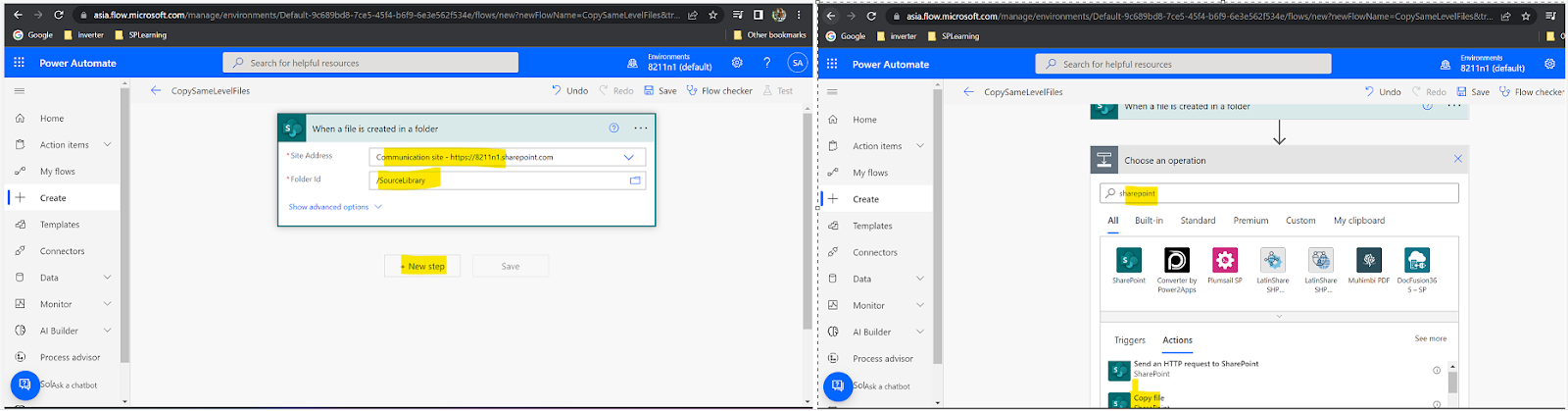Open Site Address dropdown arrow

click(629, 157)
